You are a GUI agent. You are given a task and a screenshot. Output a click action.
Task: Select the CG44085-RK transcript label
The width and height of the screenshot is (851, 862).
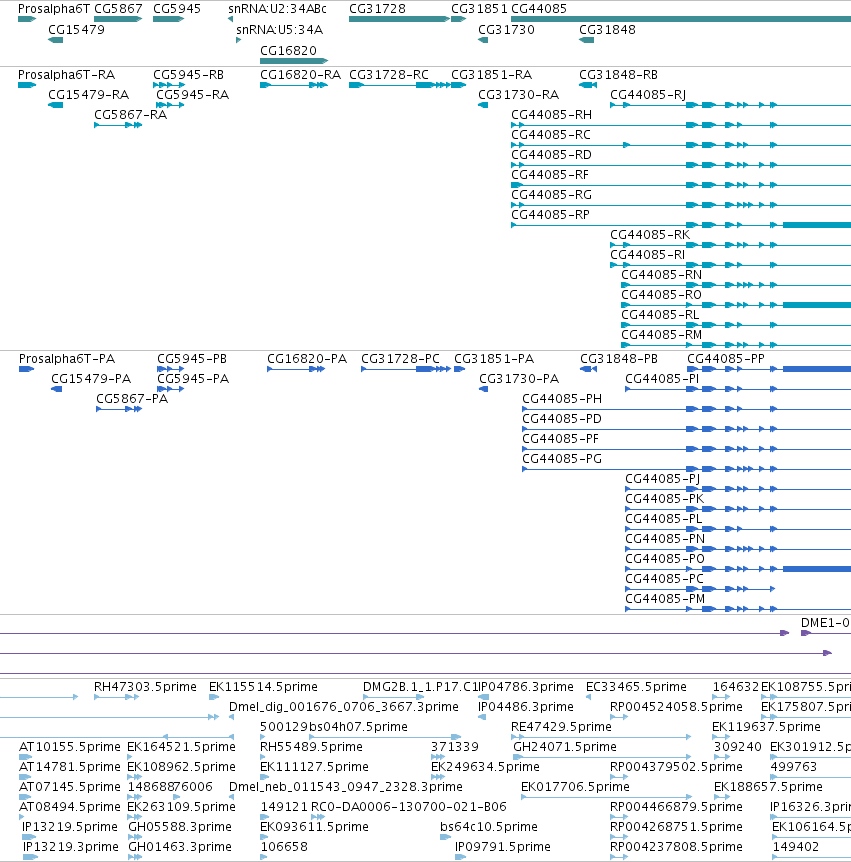(x=650, y=235)
